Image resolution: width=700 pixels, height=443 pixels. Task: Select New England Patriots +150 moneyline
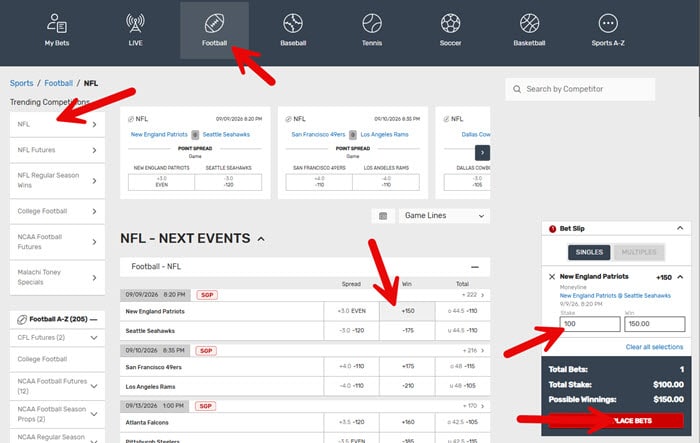407,311
